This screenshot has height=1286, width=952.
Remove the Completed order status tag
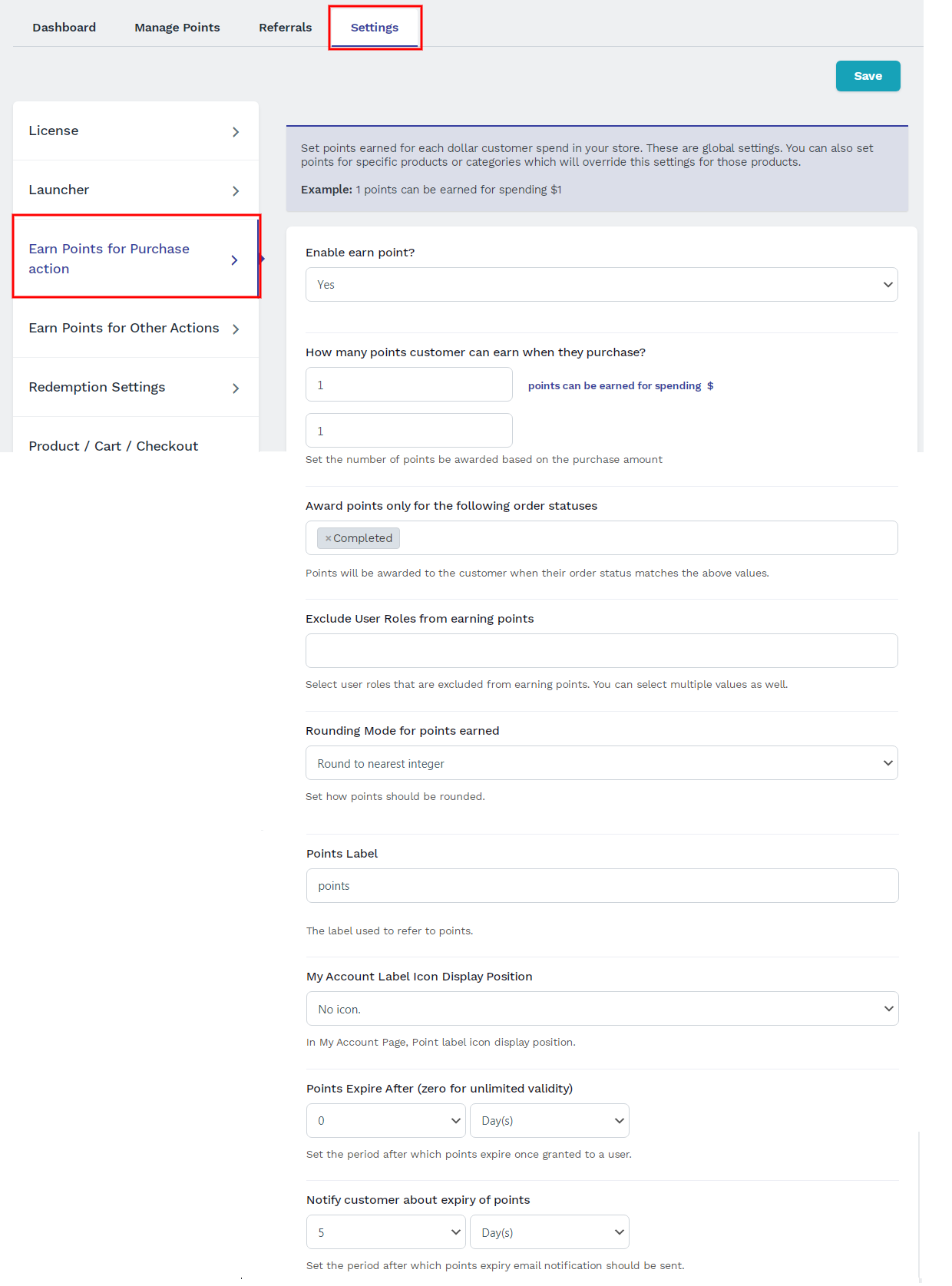(x=329, y=539)
